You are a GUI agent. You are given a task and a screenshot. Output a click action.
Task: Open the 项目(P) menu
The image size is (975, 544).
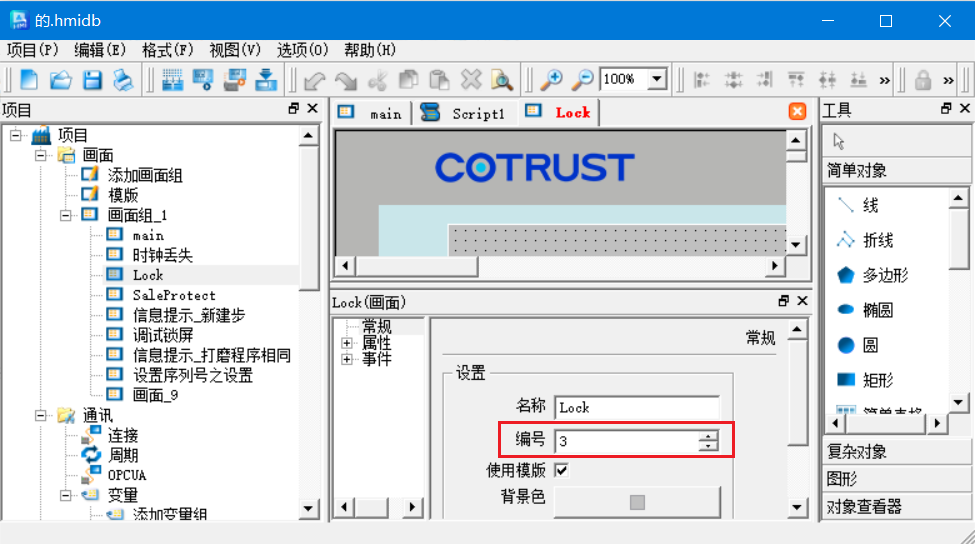[32, 50]
